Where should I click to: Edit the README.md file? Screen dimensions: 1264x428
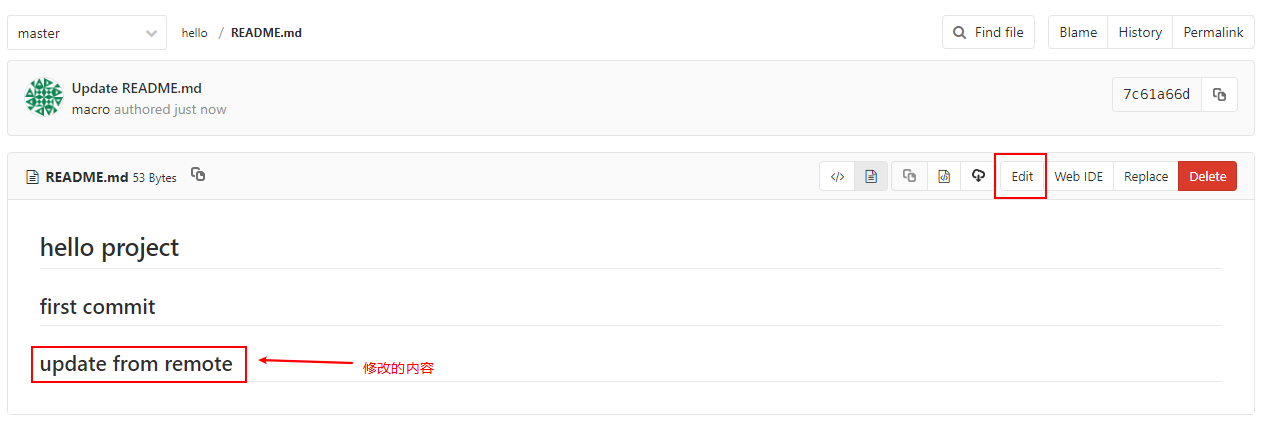pyautogui.click(x=1021, y=177)
